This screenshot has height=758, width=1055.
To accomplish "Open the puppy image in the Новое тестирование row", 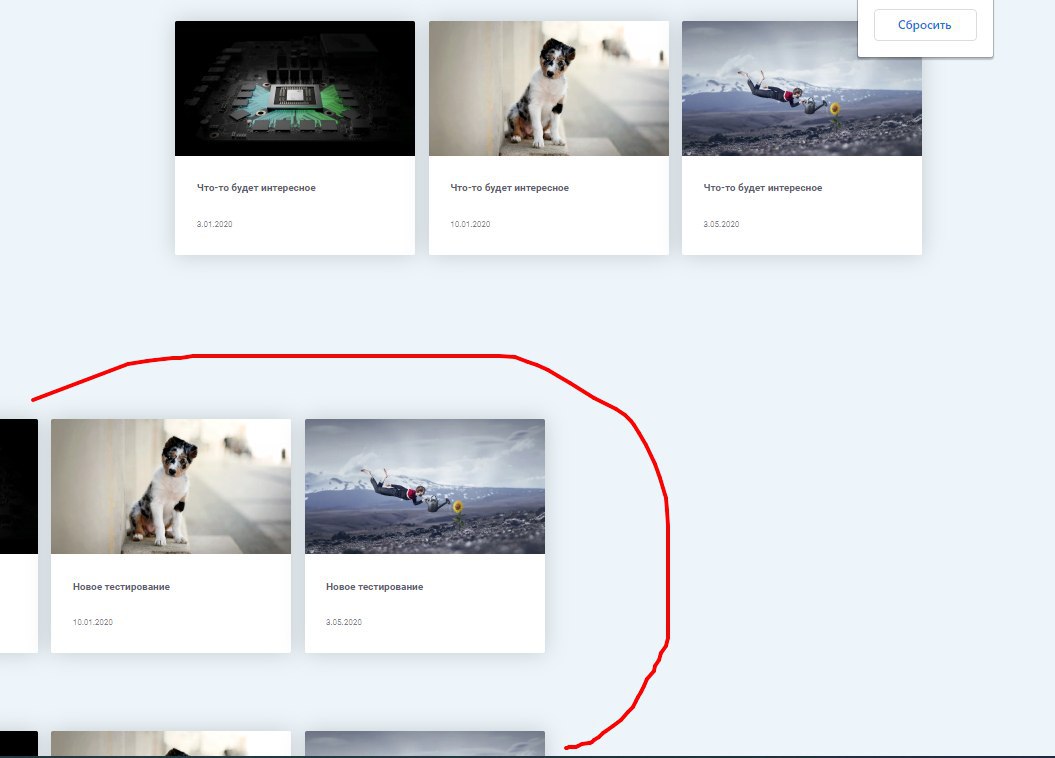I will tap(171, 486).
